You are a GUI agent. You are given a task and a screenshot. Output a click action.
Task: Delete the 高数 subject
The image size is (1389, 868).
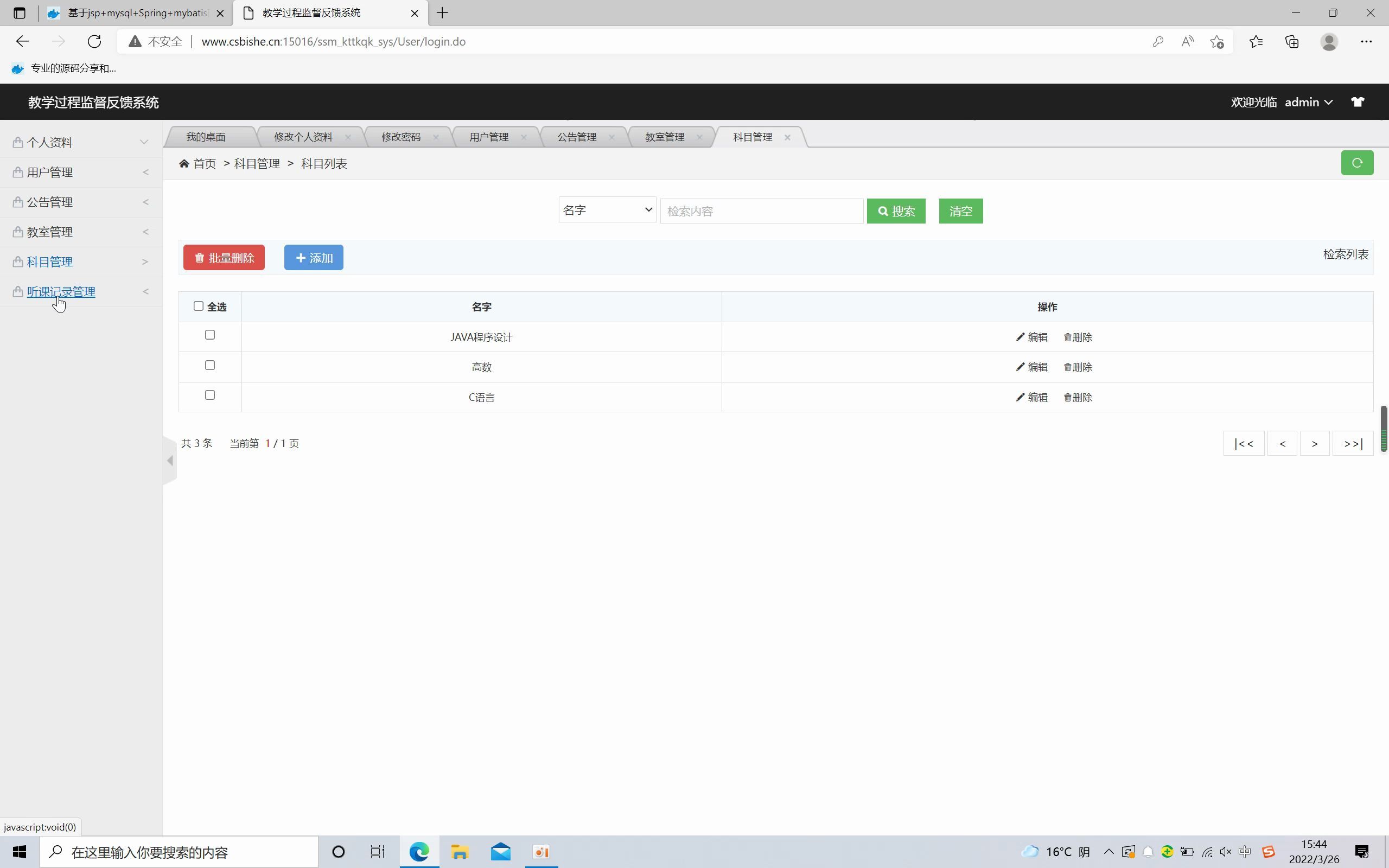[x=1078, y=367]
